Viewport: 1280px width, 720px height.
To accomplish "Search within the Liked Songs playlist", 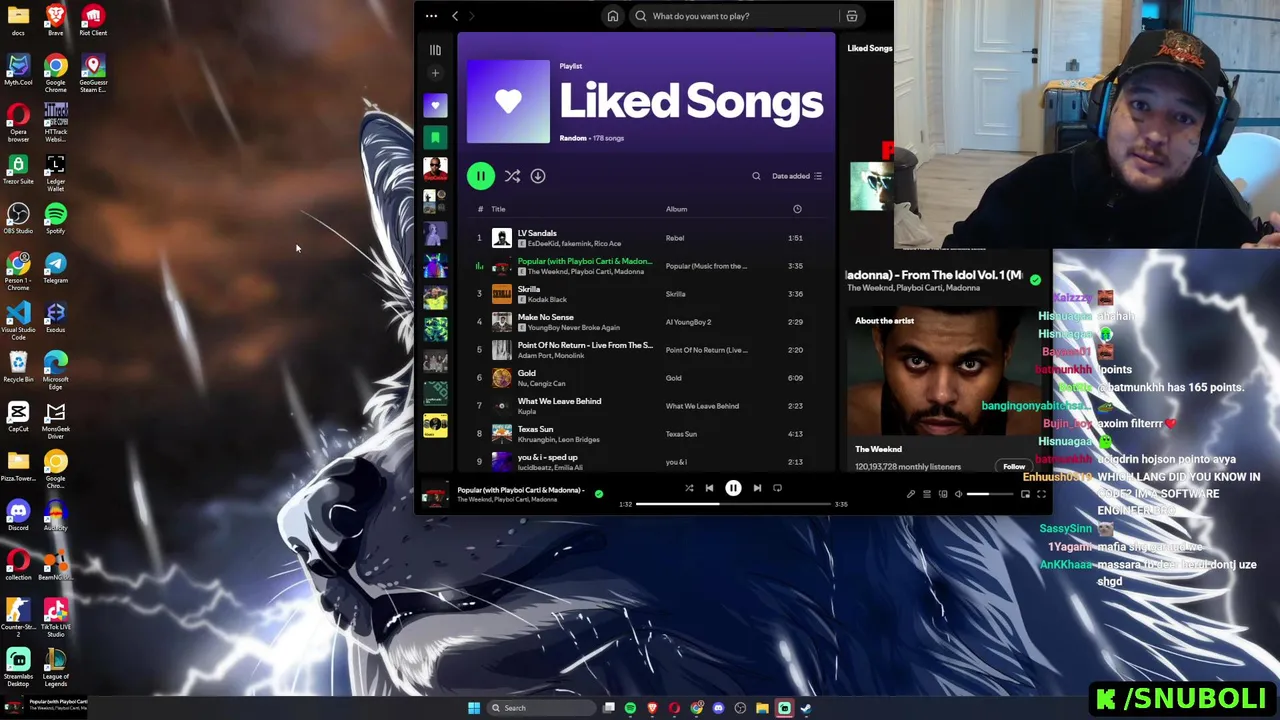I will point(756,176).
